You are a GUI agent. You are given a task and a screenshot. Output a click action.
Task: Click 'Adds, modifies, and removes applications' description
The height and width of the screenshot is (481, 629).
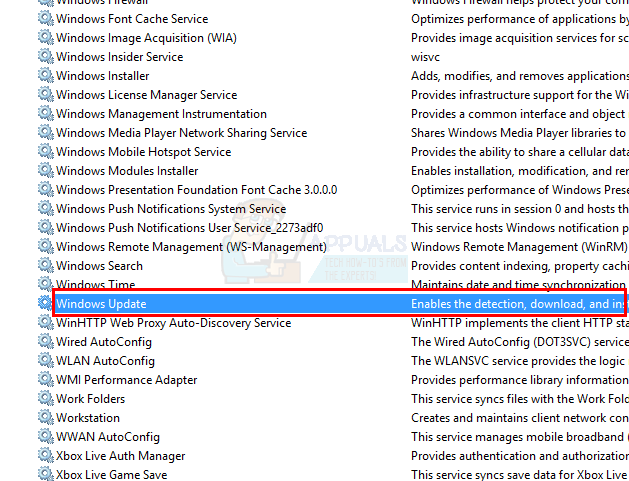point(520,76)
